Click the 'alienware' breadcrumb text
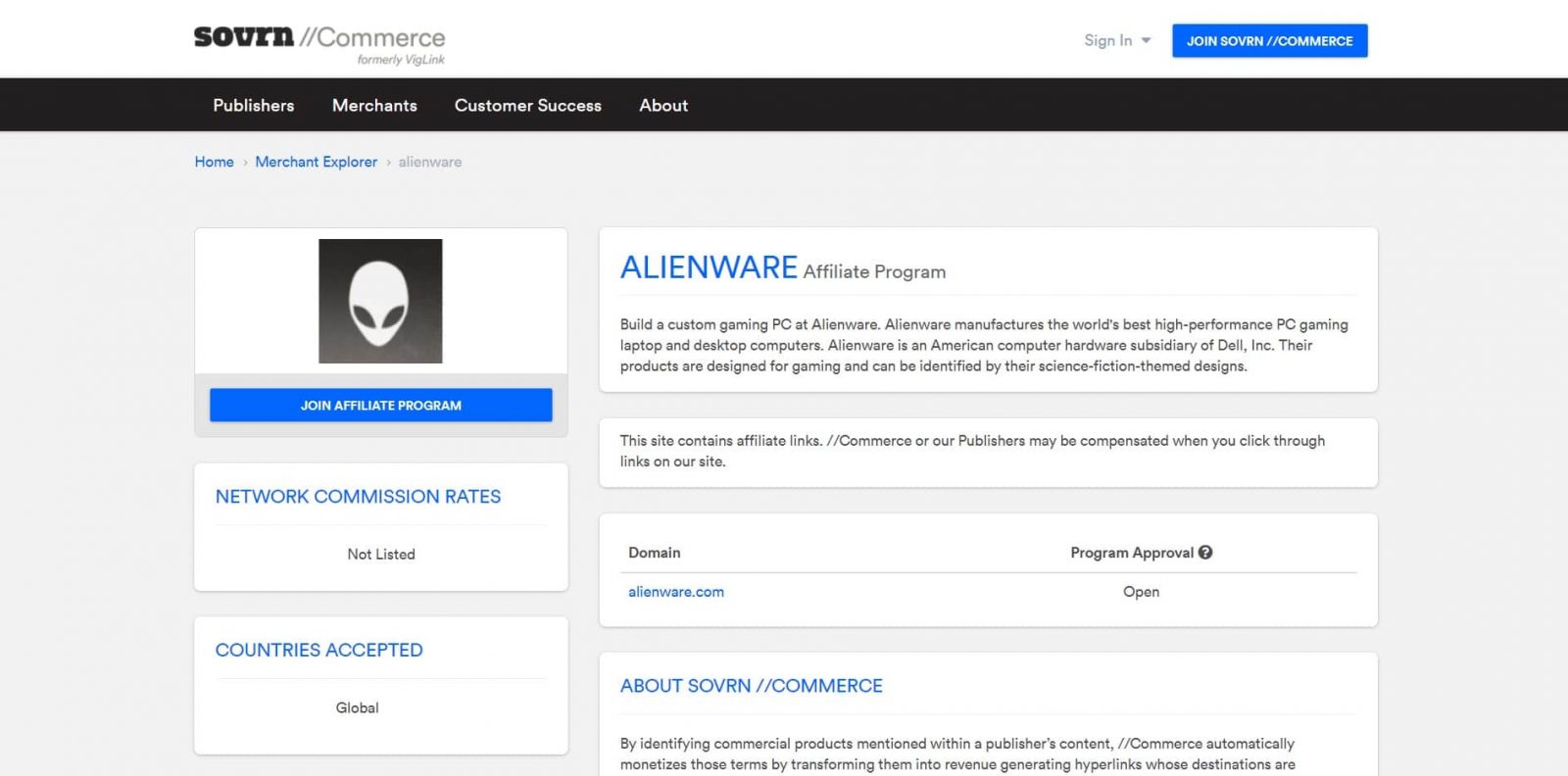Screen dimensions: 1568x776 click(429, 162)
